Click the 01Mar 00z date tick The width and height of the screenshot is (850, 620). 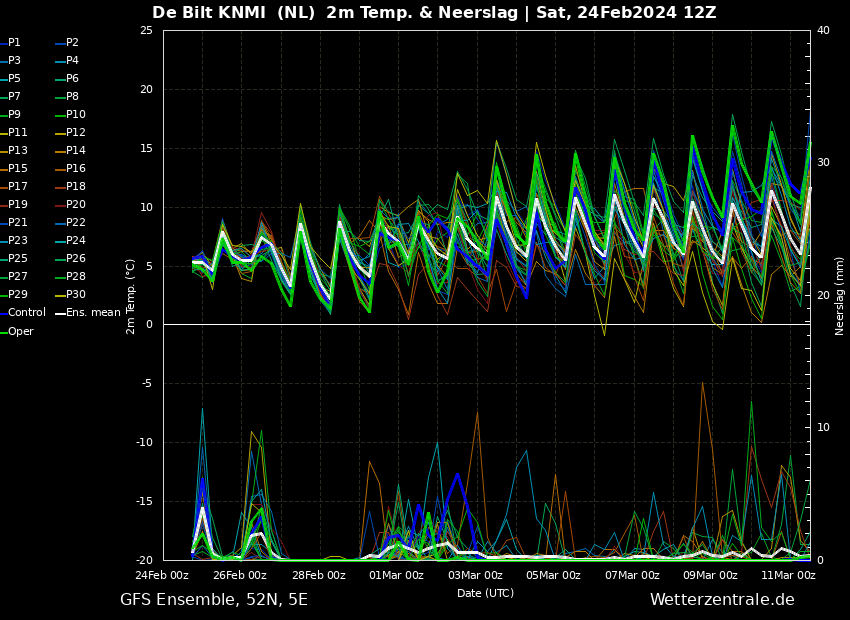point(396,576)
